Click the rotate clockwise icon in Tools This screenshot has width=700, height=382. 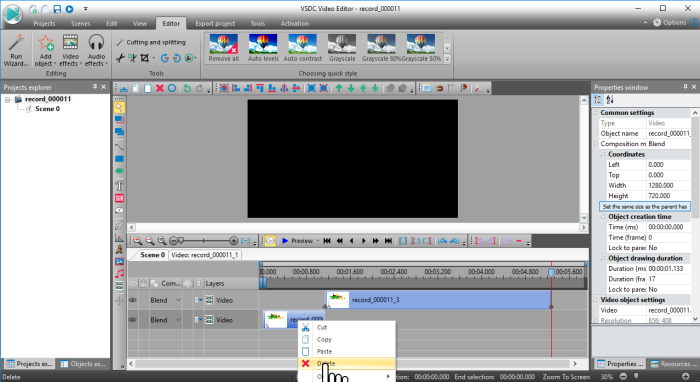click(x=165, y=58)
